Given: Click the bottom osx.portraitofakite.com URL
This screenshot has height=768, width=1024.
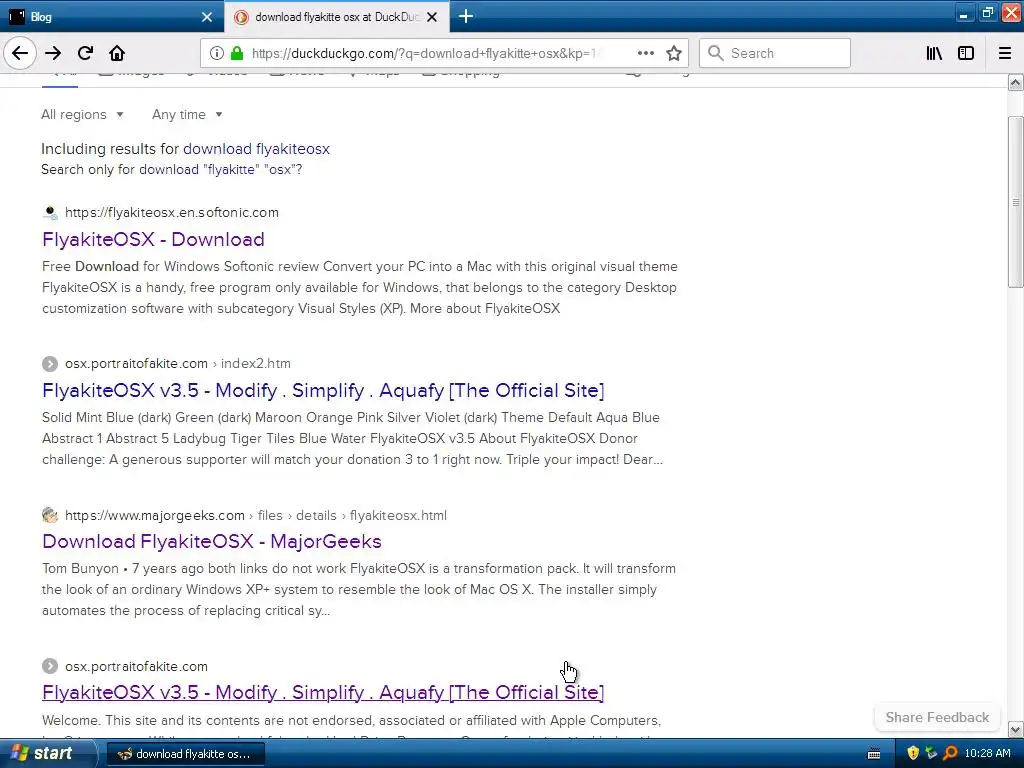Looking at the screenshot, I should (x=136, y=666).
